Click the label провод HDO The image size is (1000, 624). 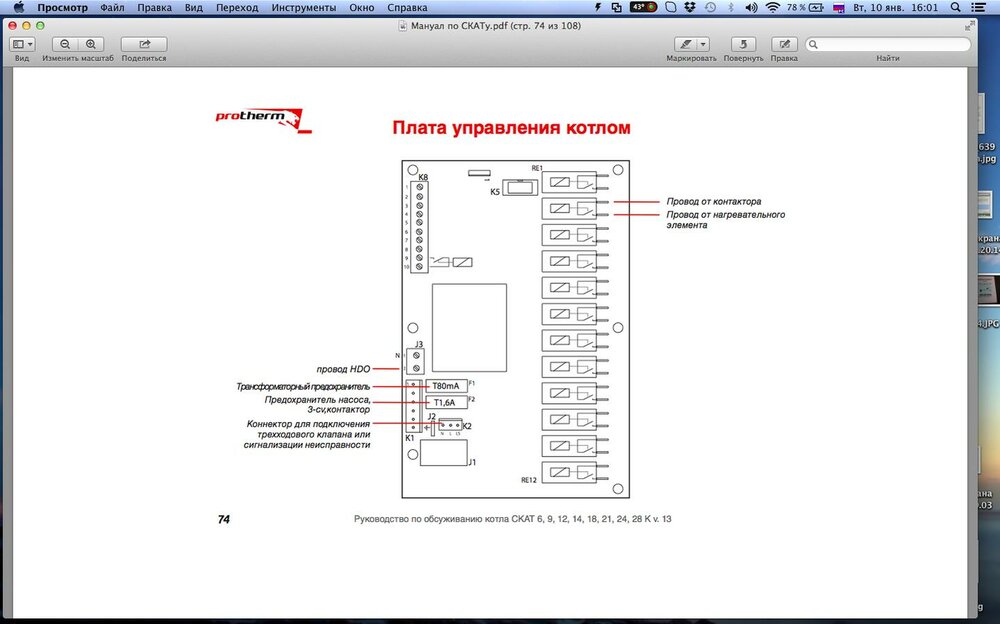click(343, 369)
